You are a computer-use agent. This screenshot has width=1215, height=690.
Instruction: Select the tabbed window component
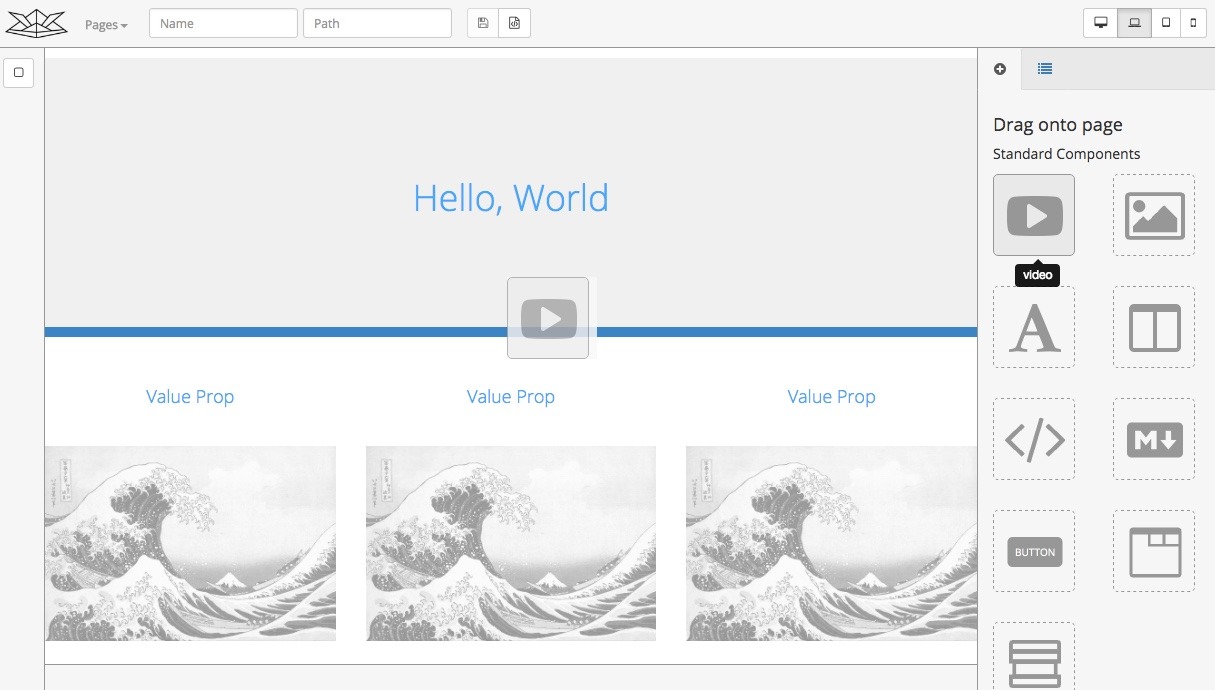click(x=1153, y=551)
